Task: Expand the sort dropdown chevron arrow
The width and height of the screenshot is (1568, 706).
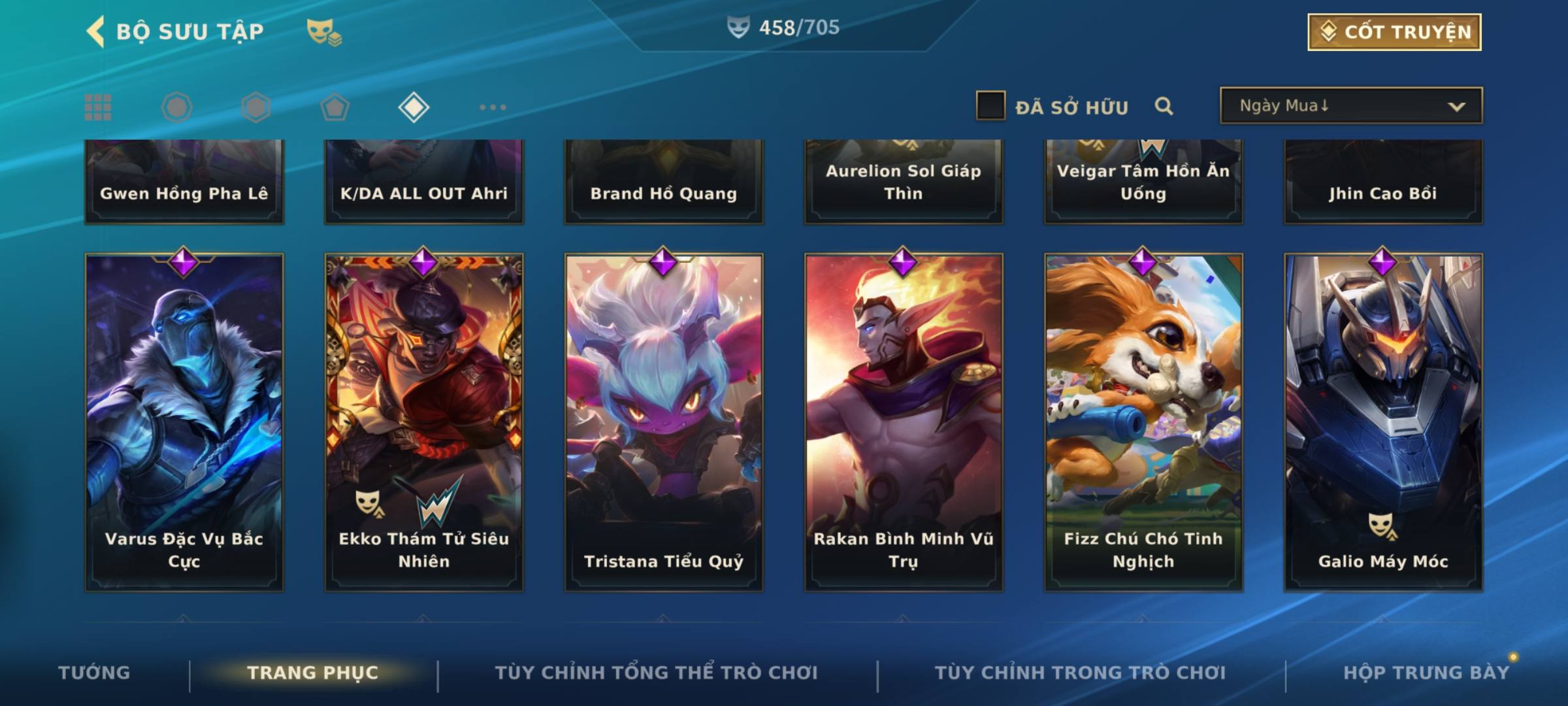Action: [x=1456, y=107]
